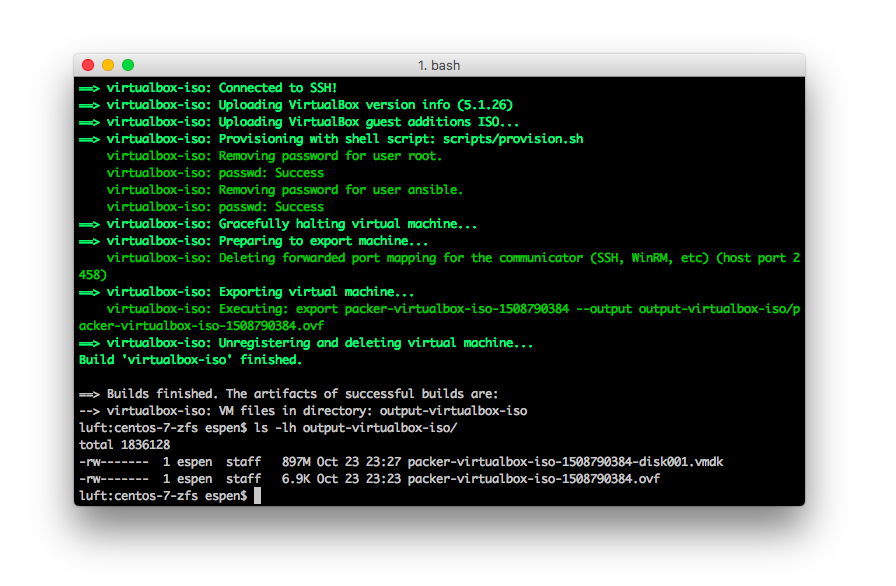The width and height of the screenshot is (896, 586).
Task: Minimize the terminal with the yellow button
Action: pyautogui.click(x=108, y=65)
